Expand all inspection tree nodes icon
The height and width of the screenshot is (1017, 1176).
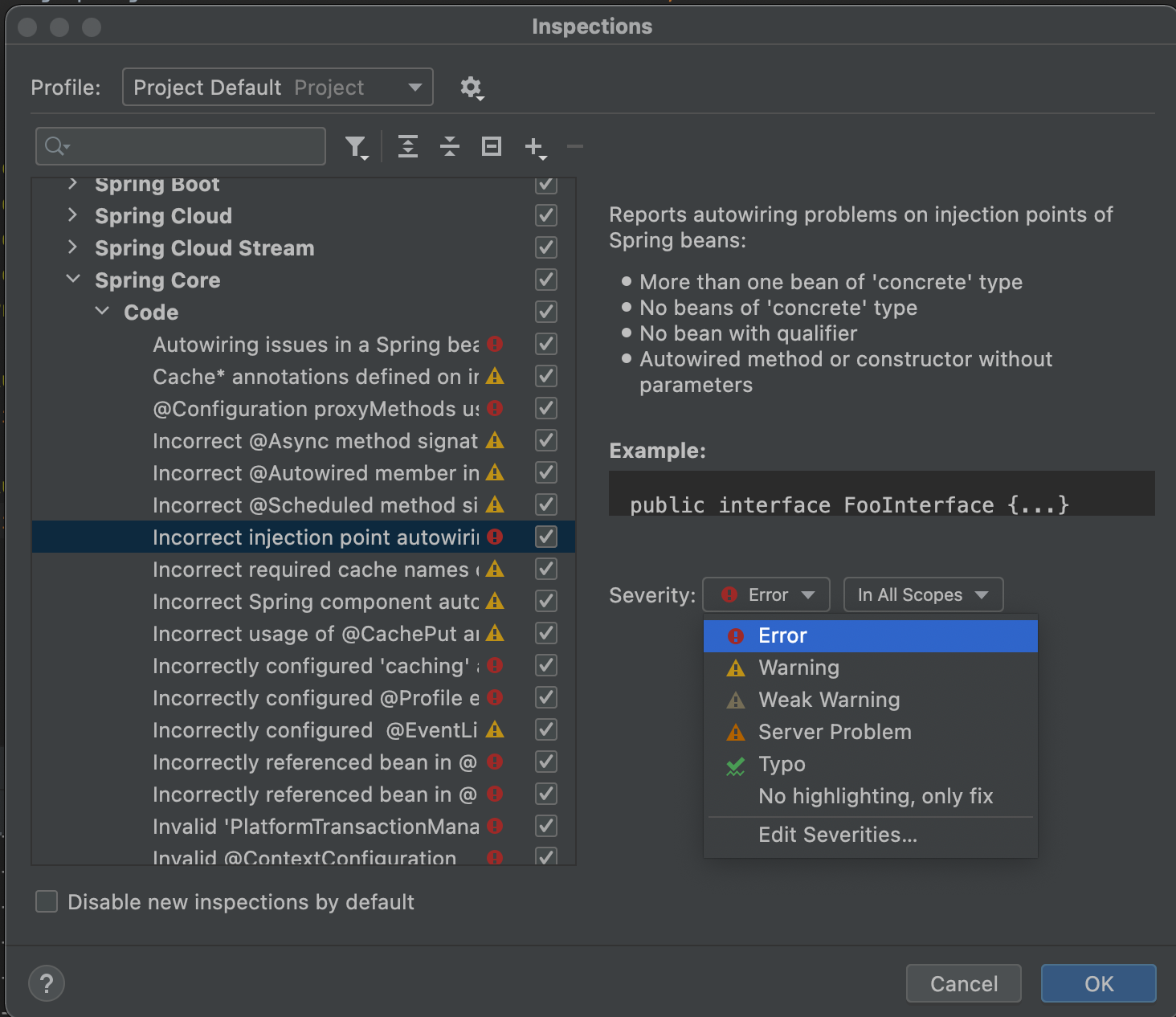coord(408,146)
